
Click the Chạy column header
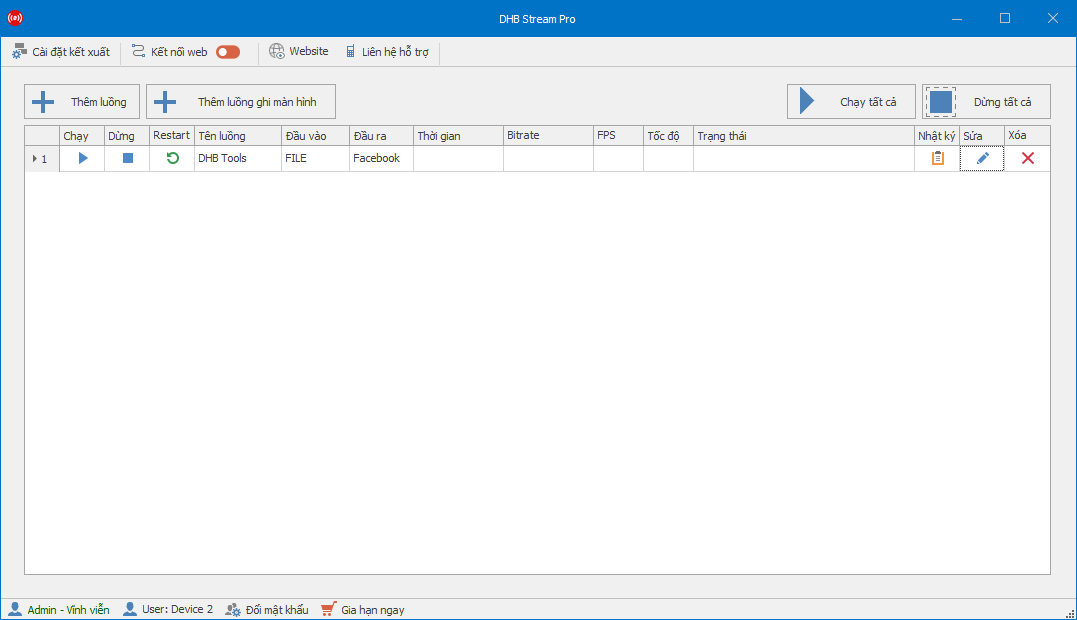coord(82,136)
